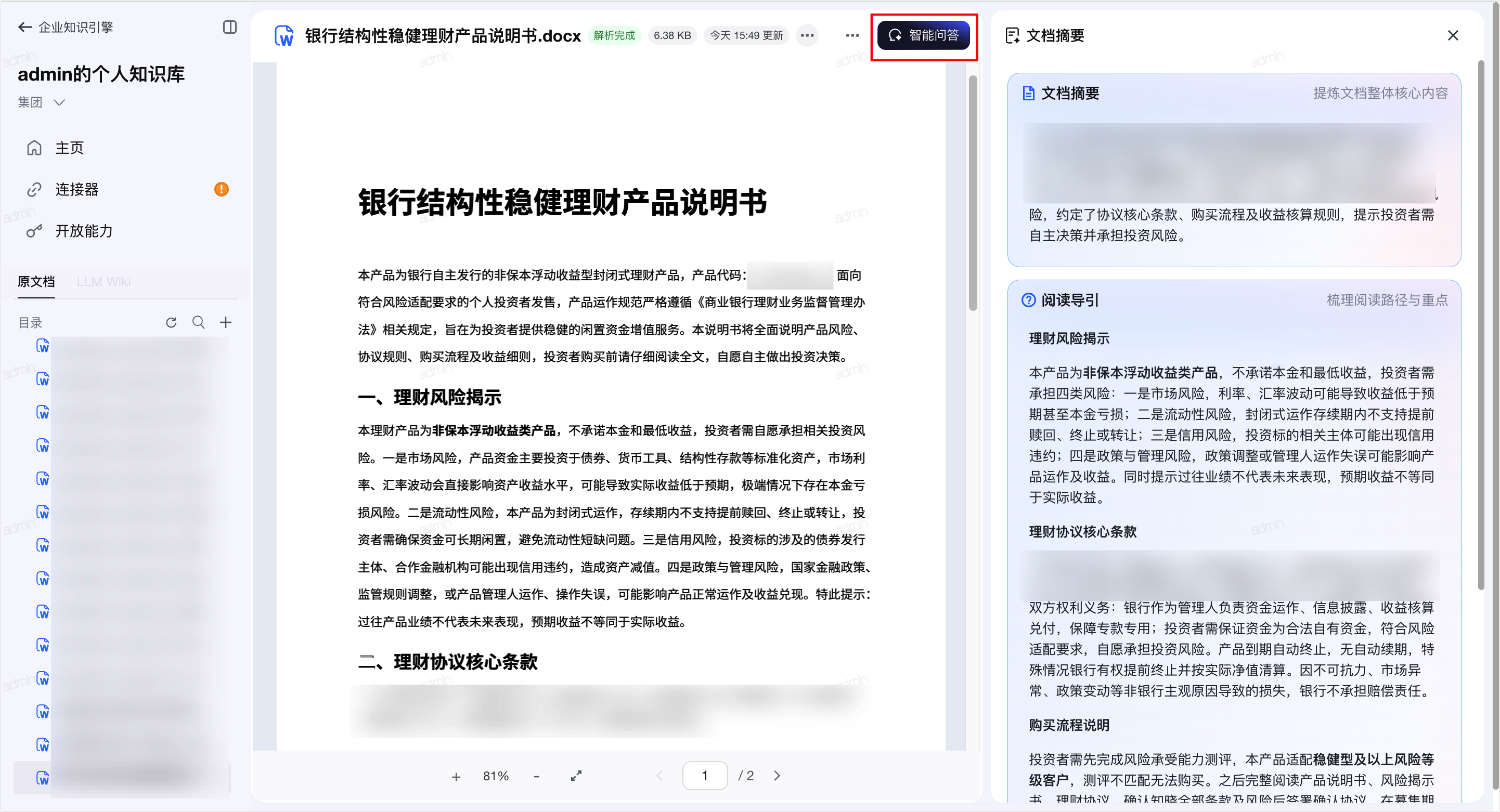Click the orange warning badge on 连接器
The image size is (1500, 812).
pos(221,189)
